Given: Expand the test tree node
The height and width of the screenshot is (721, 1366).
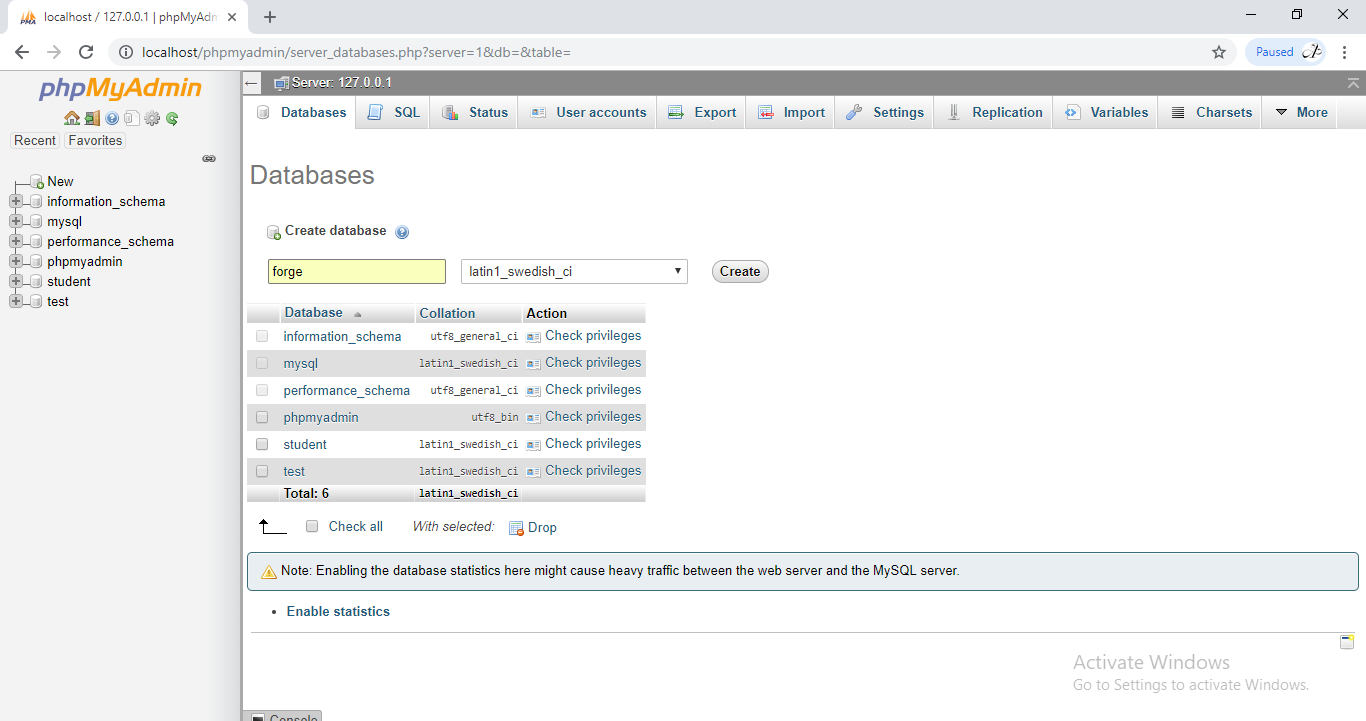Looking at the screenshot, I should [15, 302].
